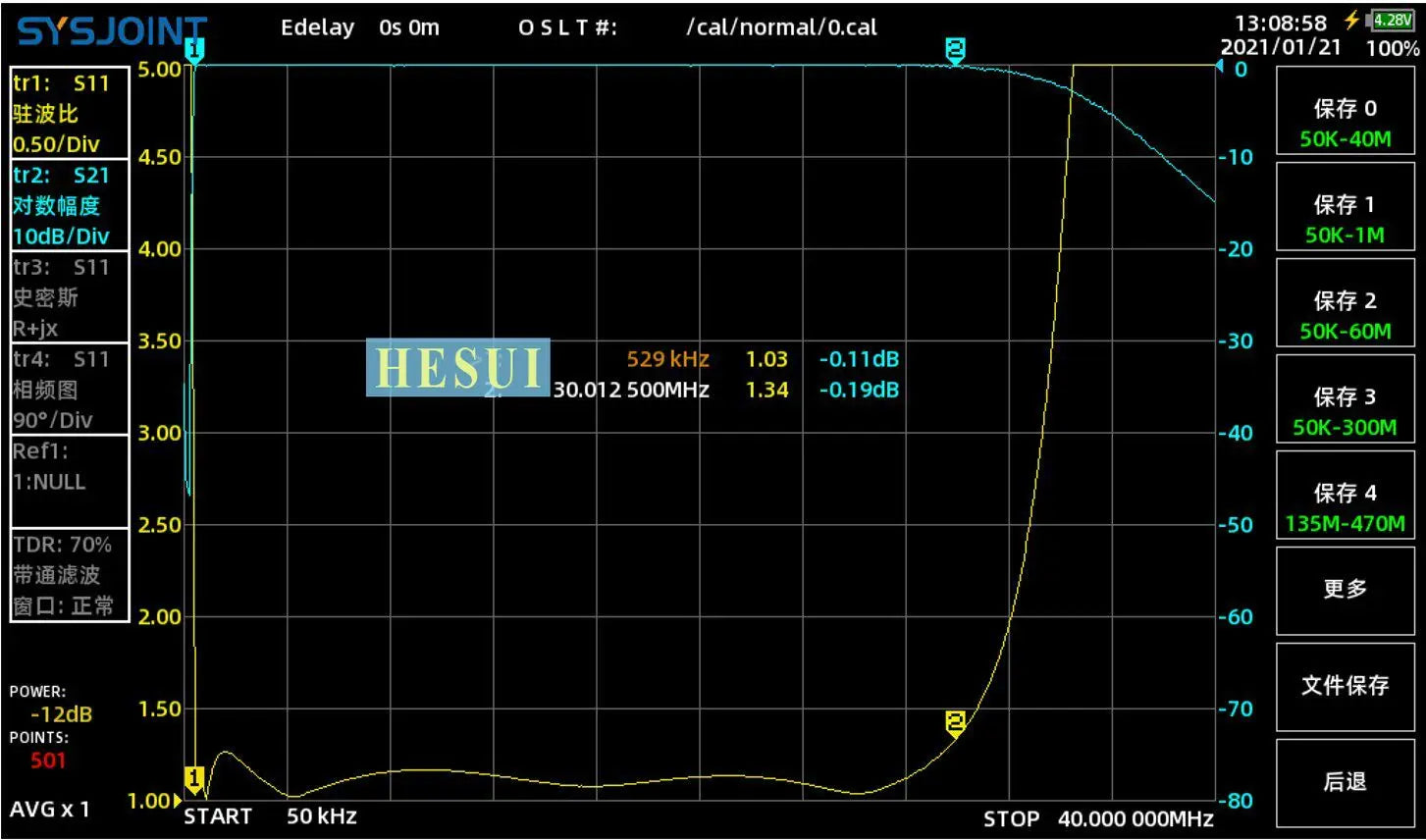Enable trace tr4 S11 phase panel
Screen dimensions: 1426x840
(70, 389)
